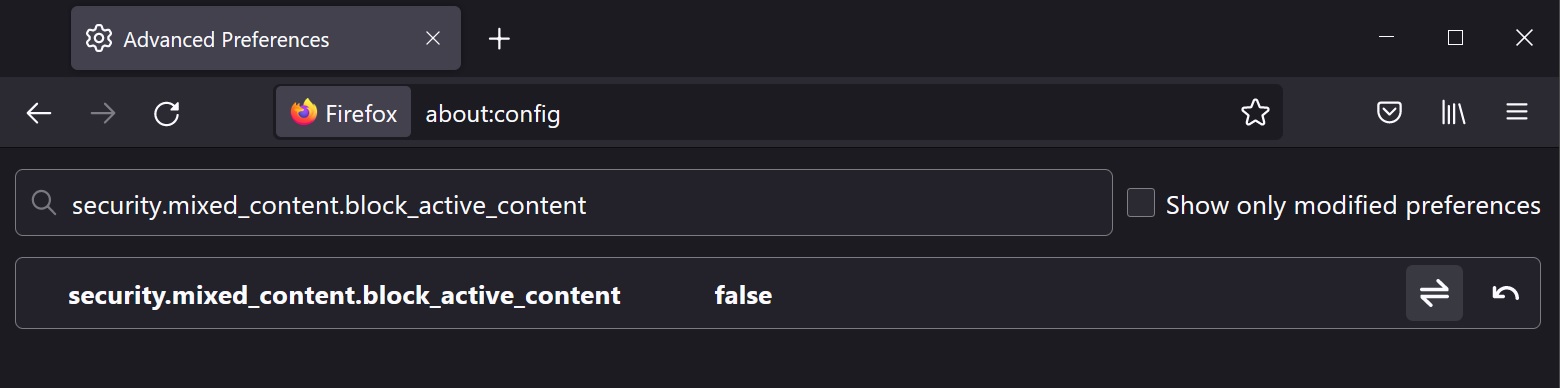Go back to the previous page

pos(39,114)
